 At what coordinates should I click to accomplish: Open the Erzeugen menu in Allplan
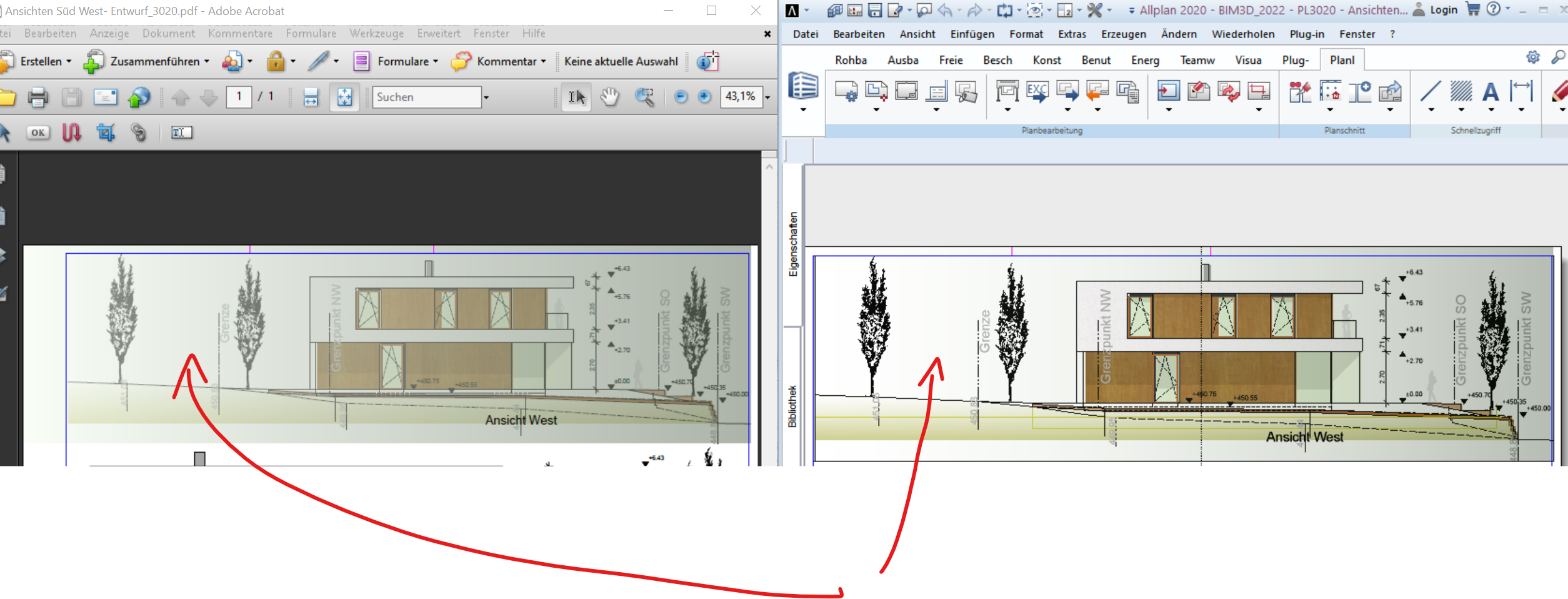pyautogui.click(x=1123, y=34)
